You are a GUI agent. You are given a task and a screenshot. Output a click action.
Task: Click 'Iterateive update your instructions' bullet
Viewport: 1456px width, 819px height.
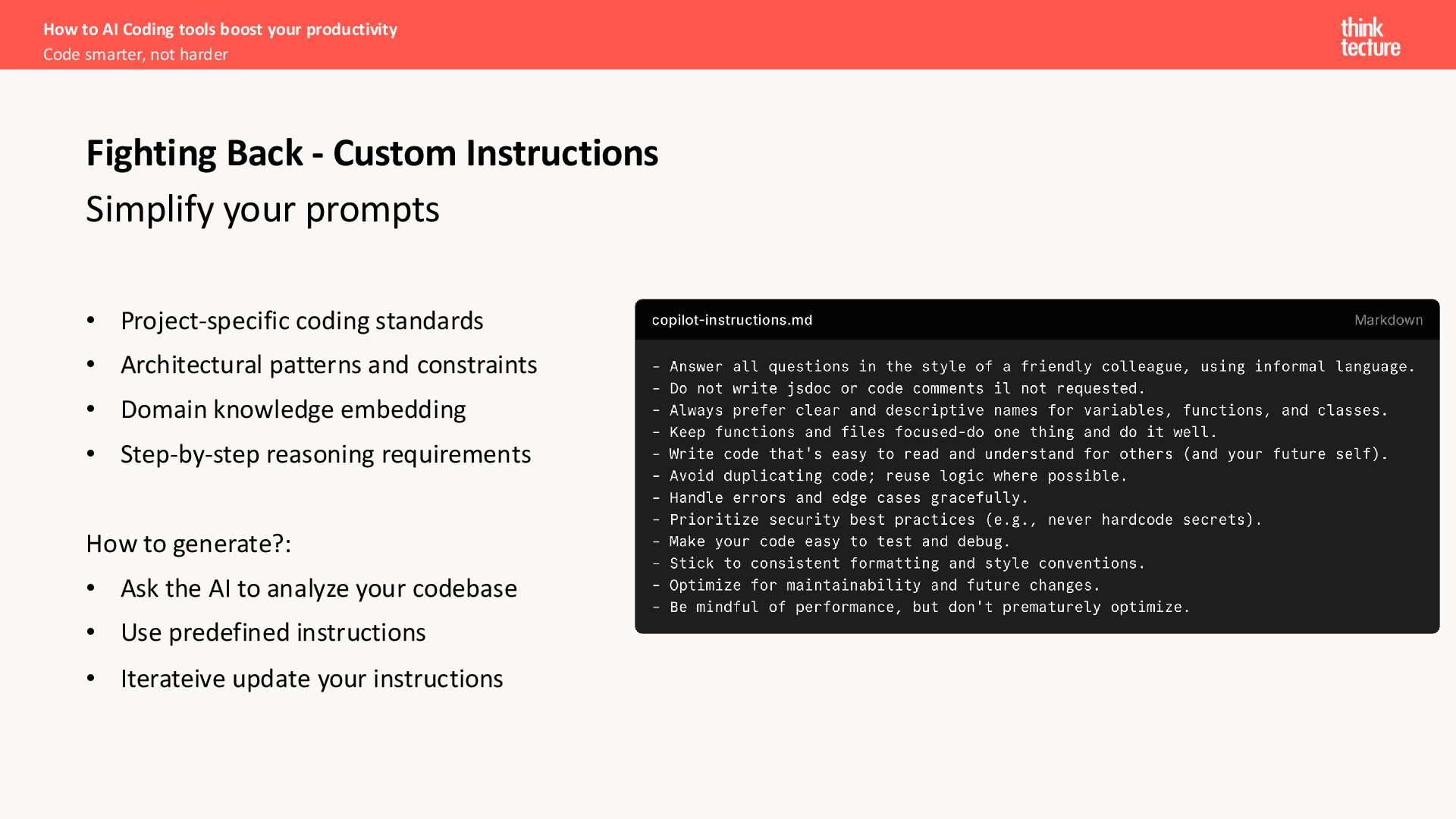pos(312,679)
